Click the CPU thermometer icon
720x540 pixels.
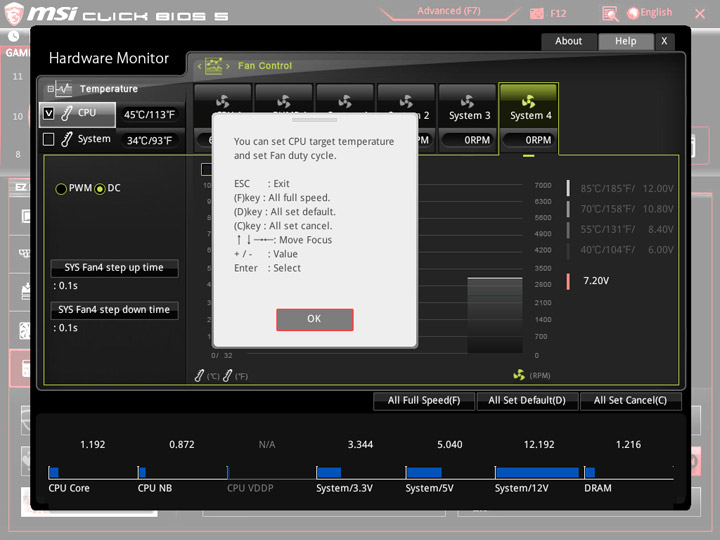point(67,113)
